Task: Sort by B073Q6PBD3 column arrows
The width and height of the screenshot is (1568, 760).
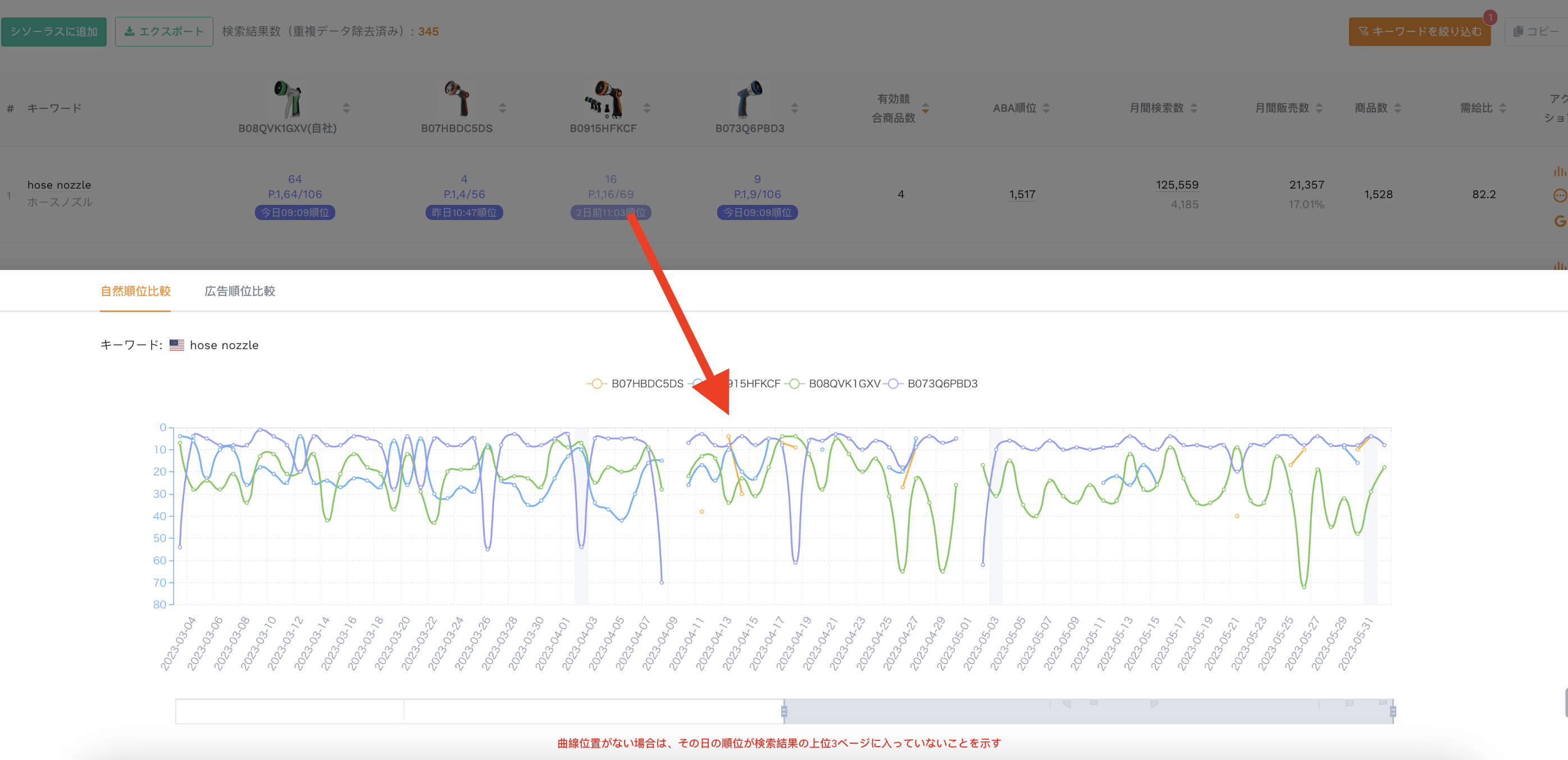Action: (794, 108)
